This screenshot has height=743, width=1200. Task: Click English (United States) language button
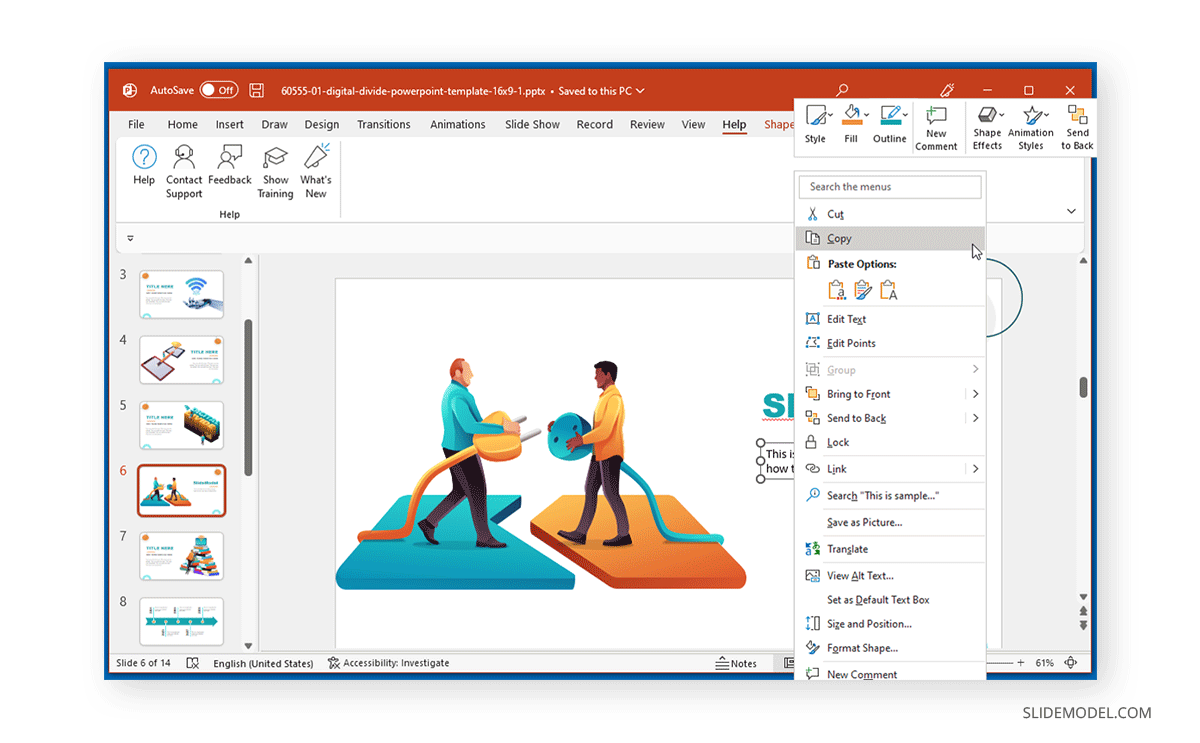click(x=263, y=662)
